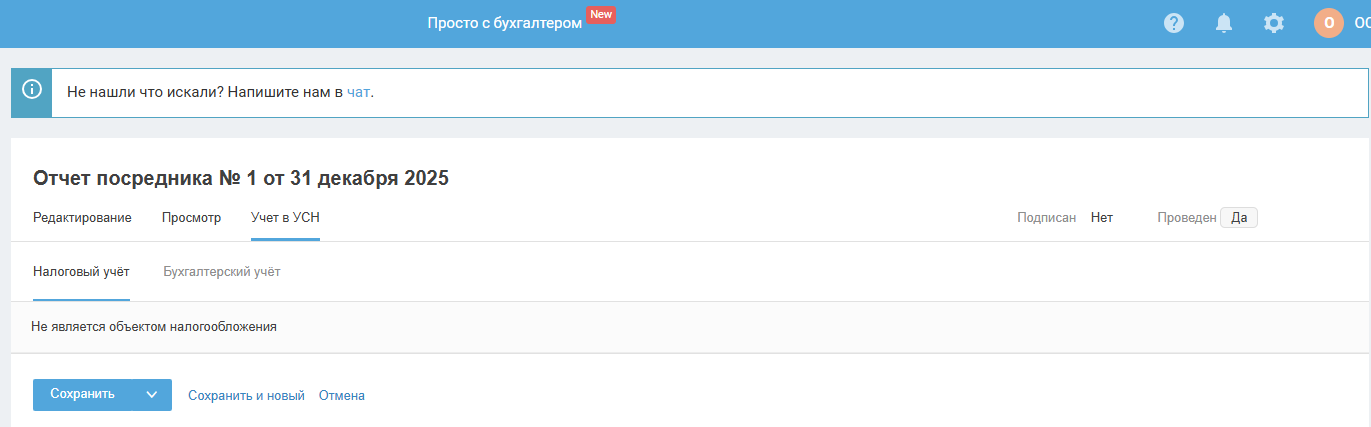Click the red "New" badge
The image size is (1371, 427).
click(x=601, y=15)
